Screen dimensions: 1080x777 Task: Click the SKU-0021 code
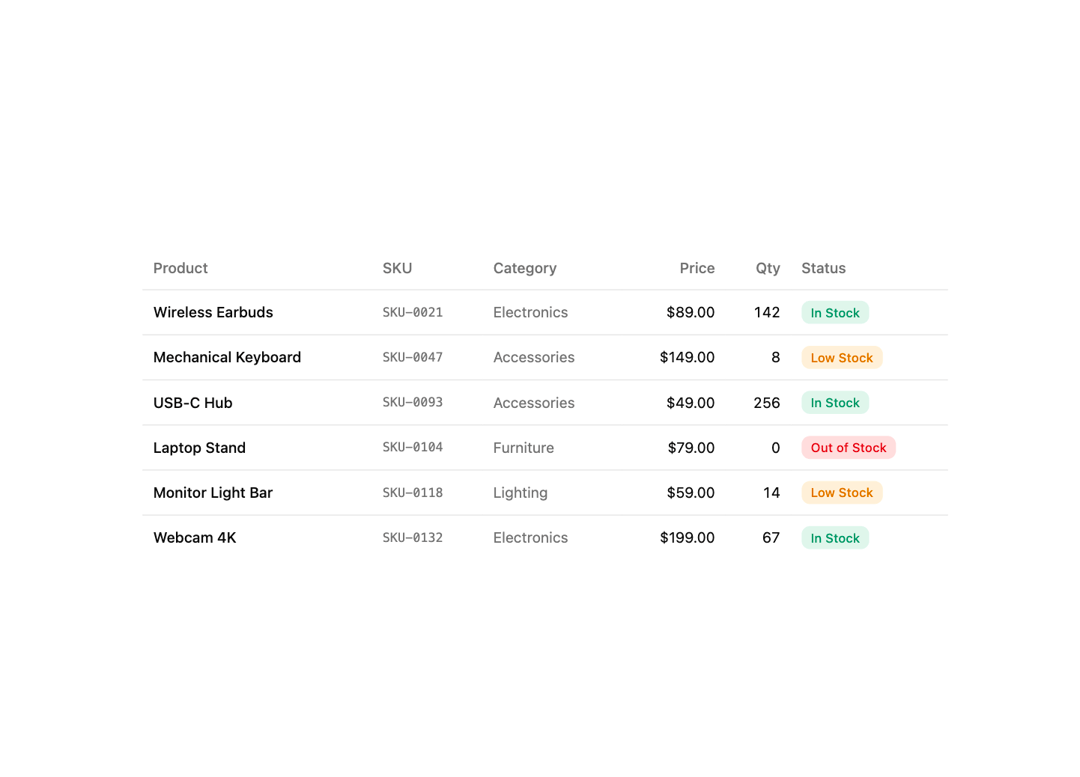coord(413,313)
